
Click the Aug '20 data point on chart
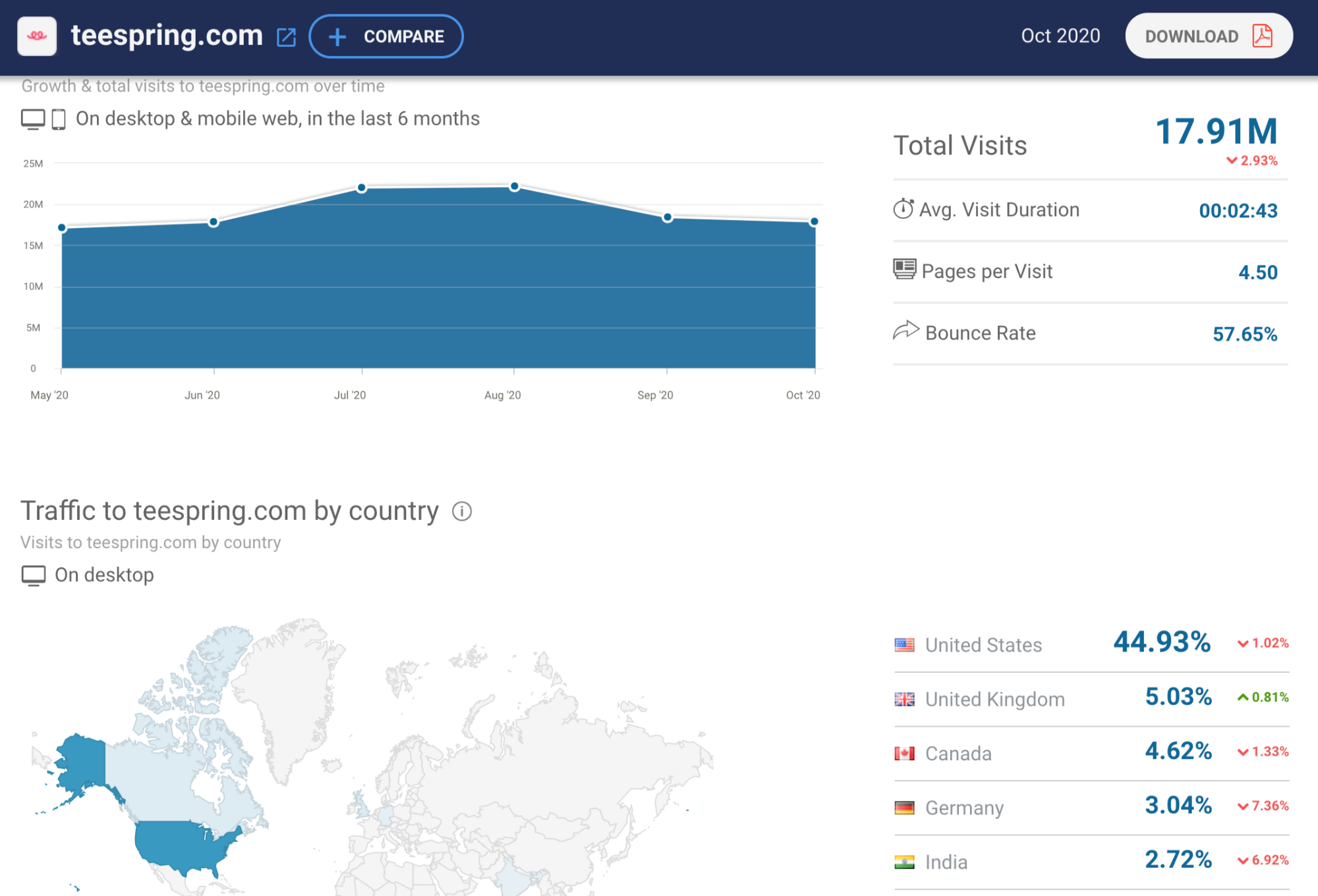point(515,186)
